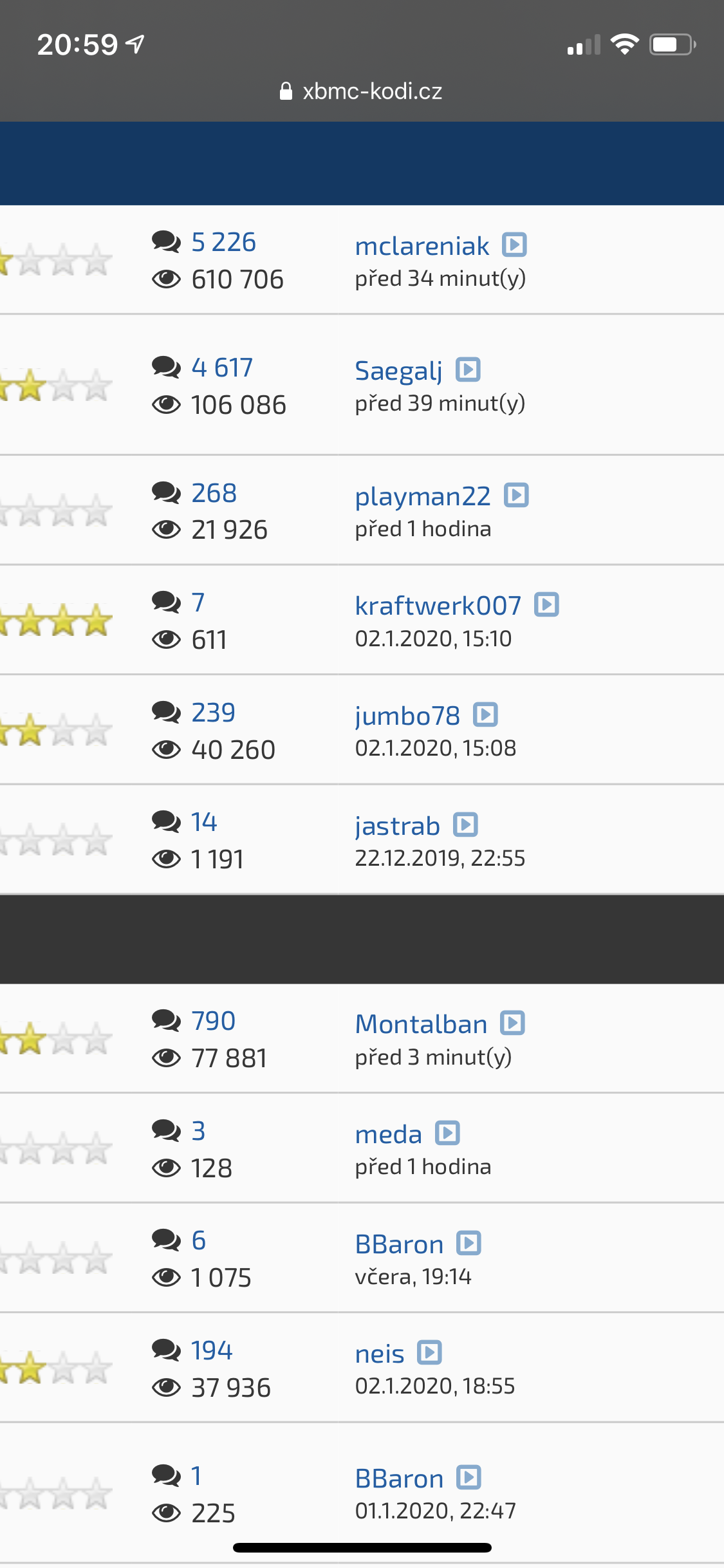This screenshot has height=1568, width=724.
Task: Open playman22's profile link
Action: 423,496
